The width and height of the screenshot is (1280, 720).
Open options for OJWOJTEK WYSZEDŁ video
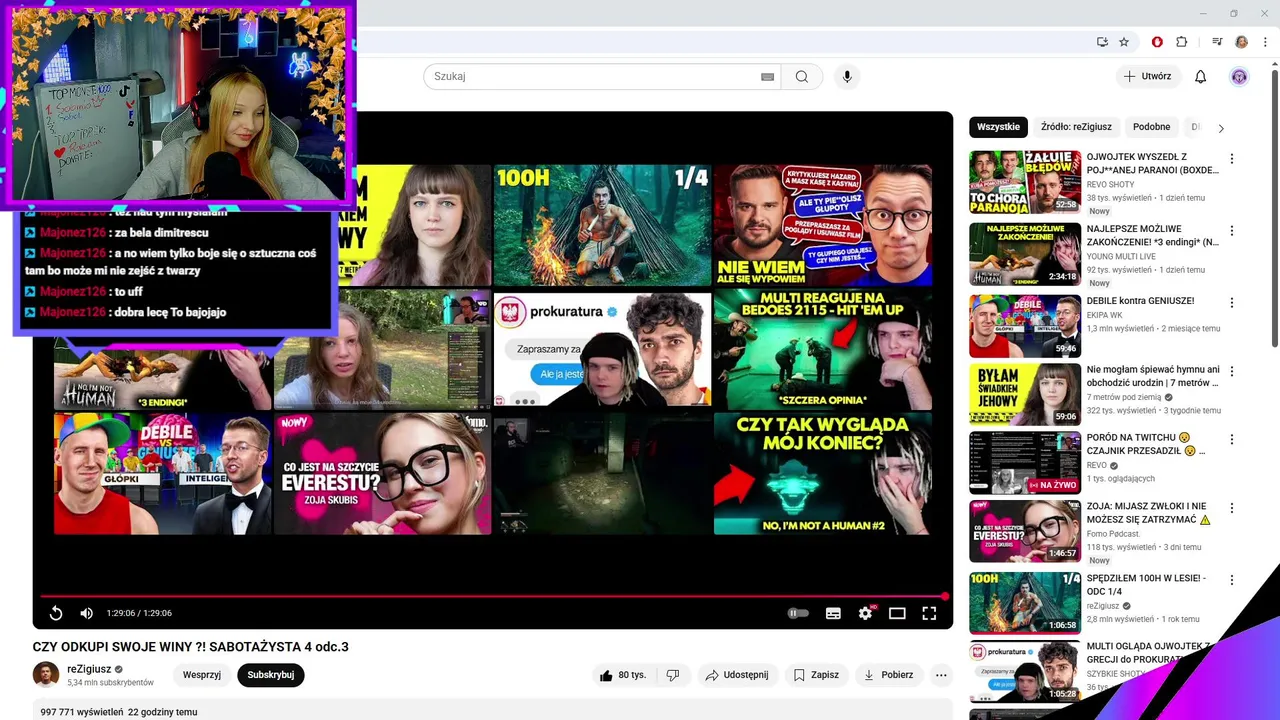1232,159
